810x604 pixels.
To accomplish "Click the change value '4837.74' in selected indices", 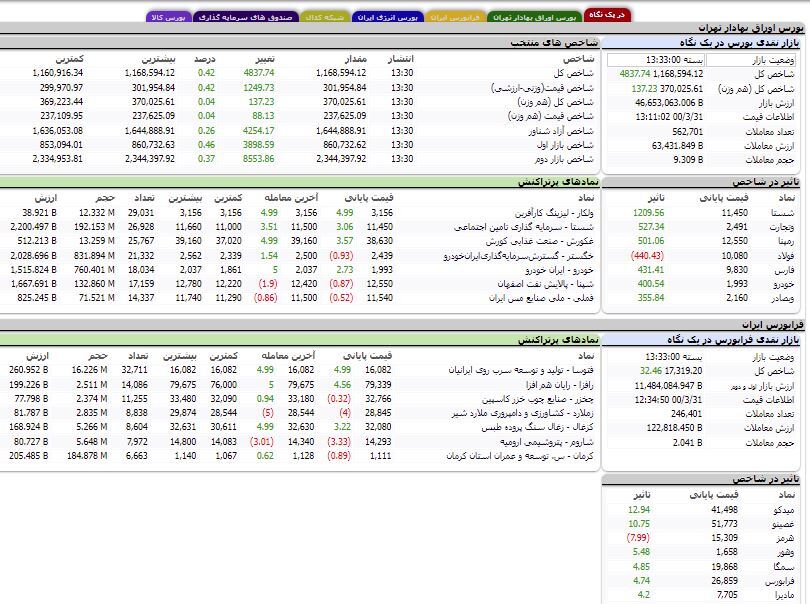I will pos(259,73).
